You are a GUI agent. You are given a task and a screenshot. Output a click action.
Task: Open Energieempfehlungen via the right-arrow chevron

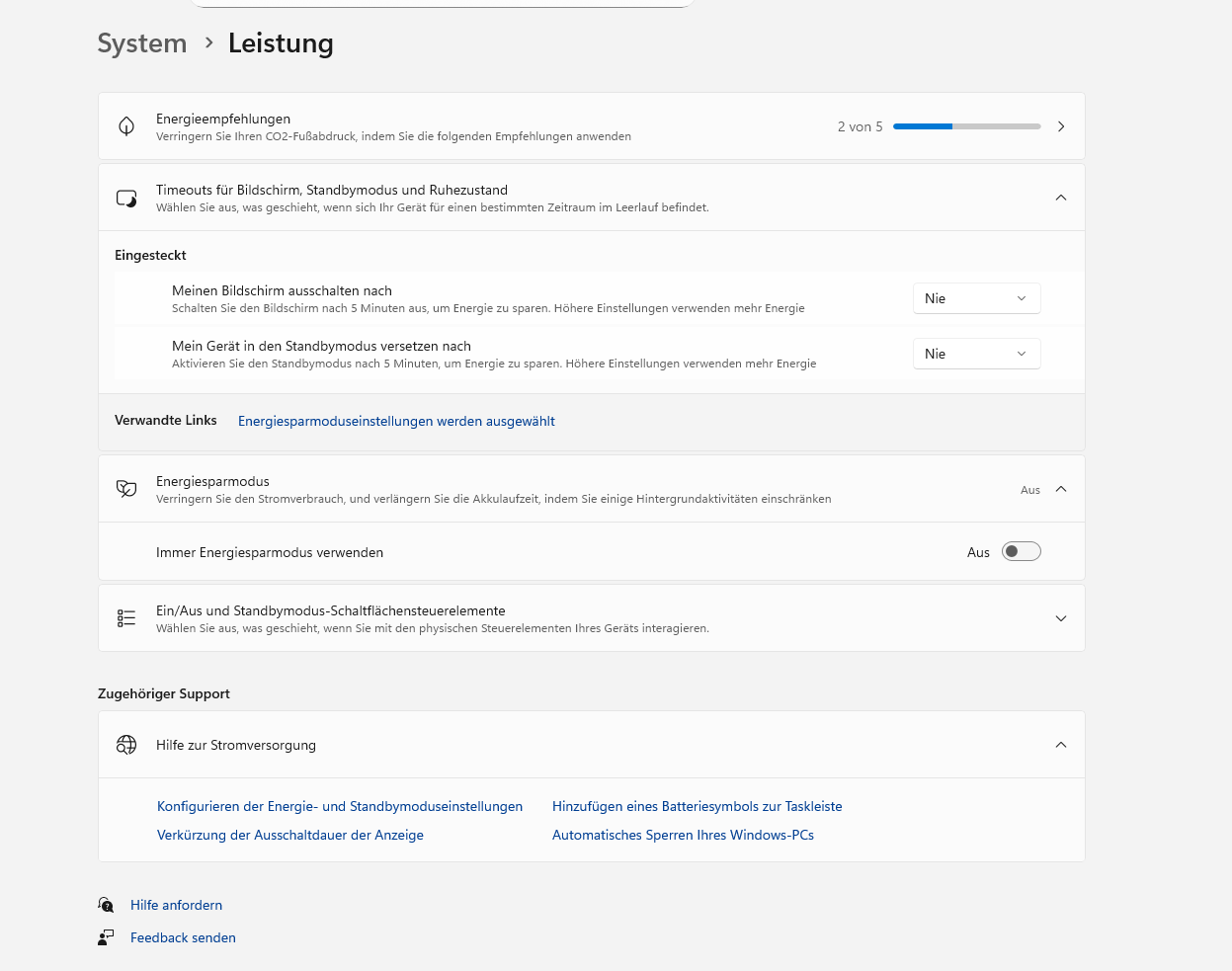[x=1061, y=126]
